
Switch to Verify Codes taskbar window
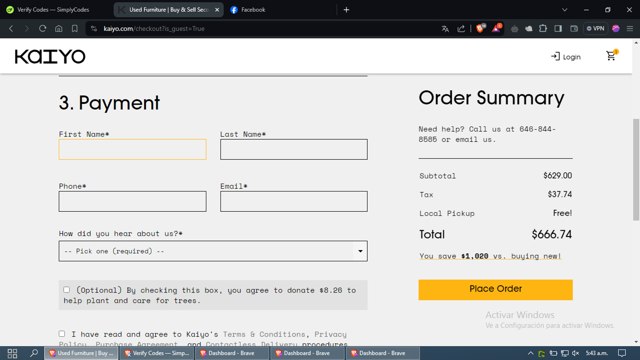point(157,353)
